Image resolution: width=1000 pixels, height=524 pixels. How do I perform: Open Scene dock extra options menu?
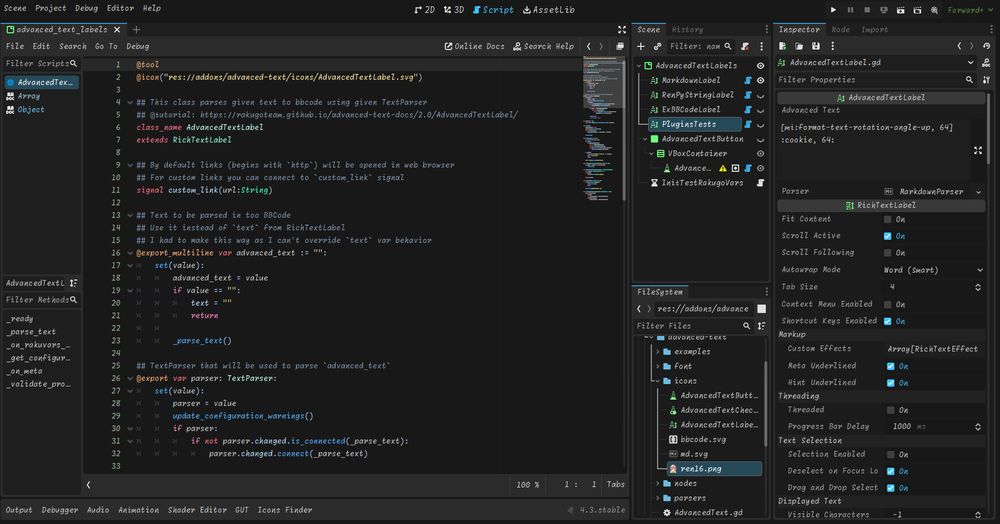pyautogui.click(x=761, y=46)
